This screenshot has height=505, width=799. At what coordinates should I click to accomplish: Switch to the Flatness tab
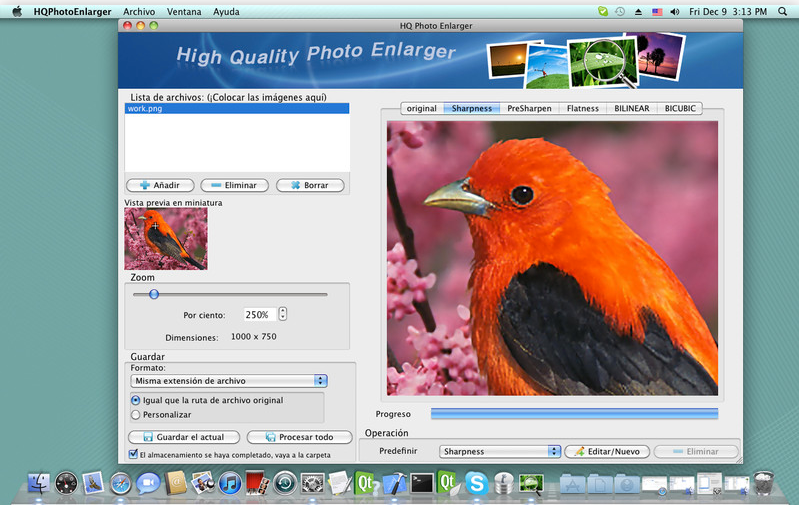(x=583, y=108)
